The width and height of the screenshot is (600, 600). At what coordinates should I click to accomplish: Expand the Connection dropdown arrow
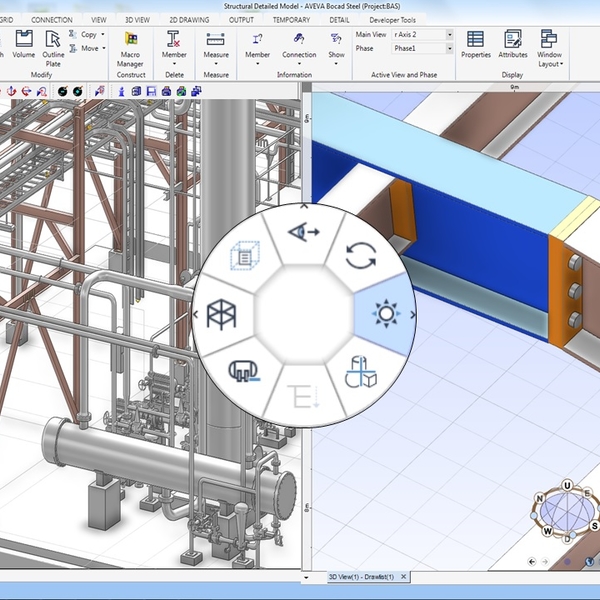(299, 64)
